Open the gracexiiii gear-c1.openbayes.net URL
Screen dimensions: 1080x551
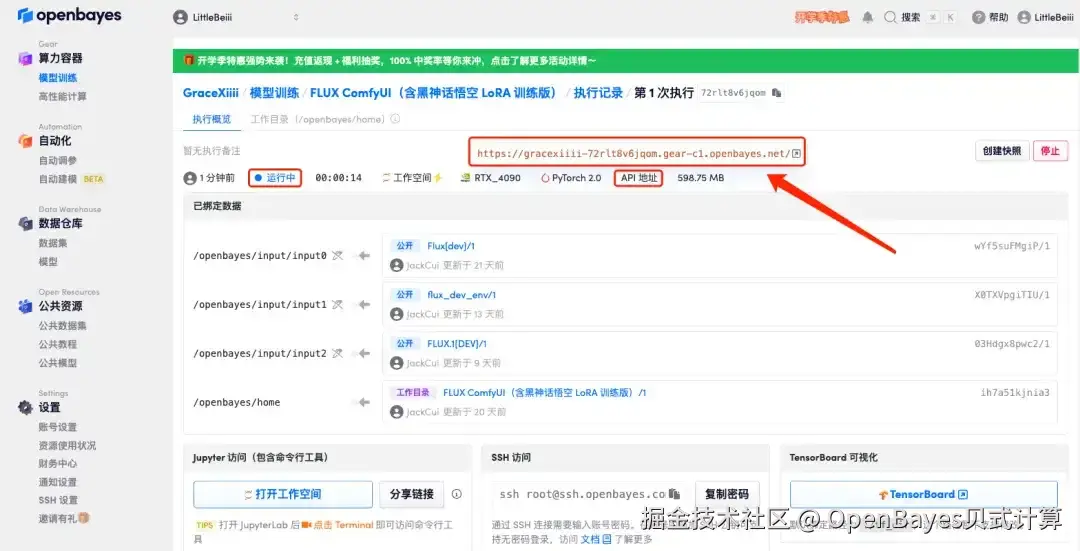[x=638, y=154]
